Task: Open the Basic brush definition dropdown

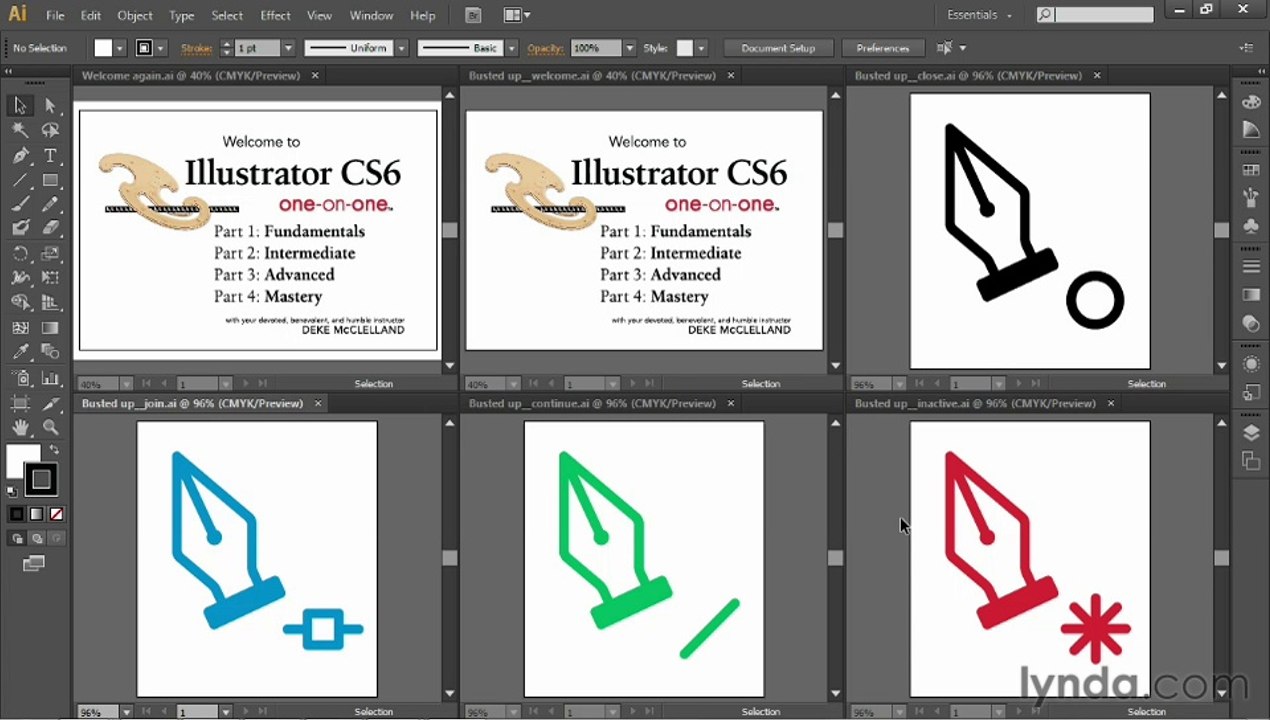Action: tap(511, 48)
